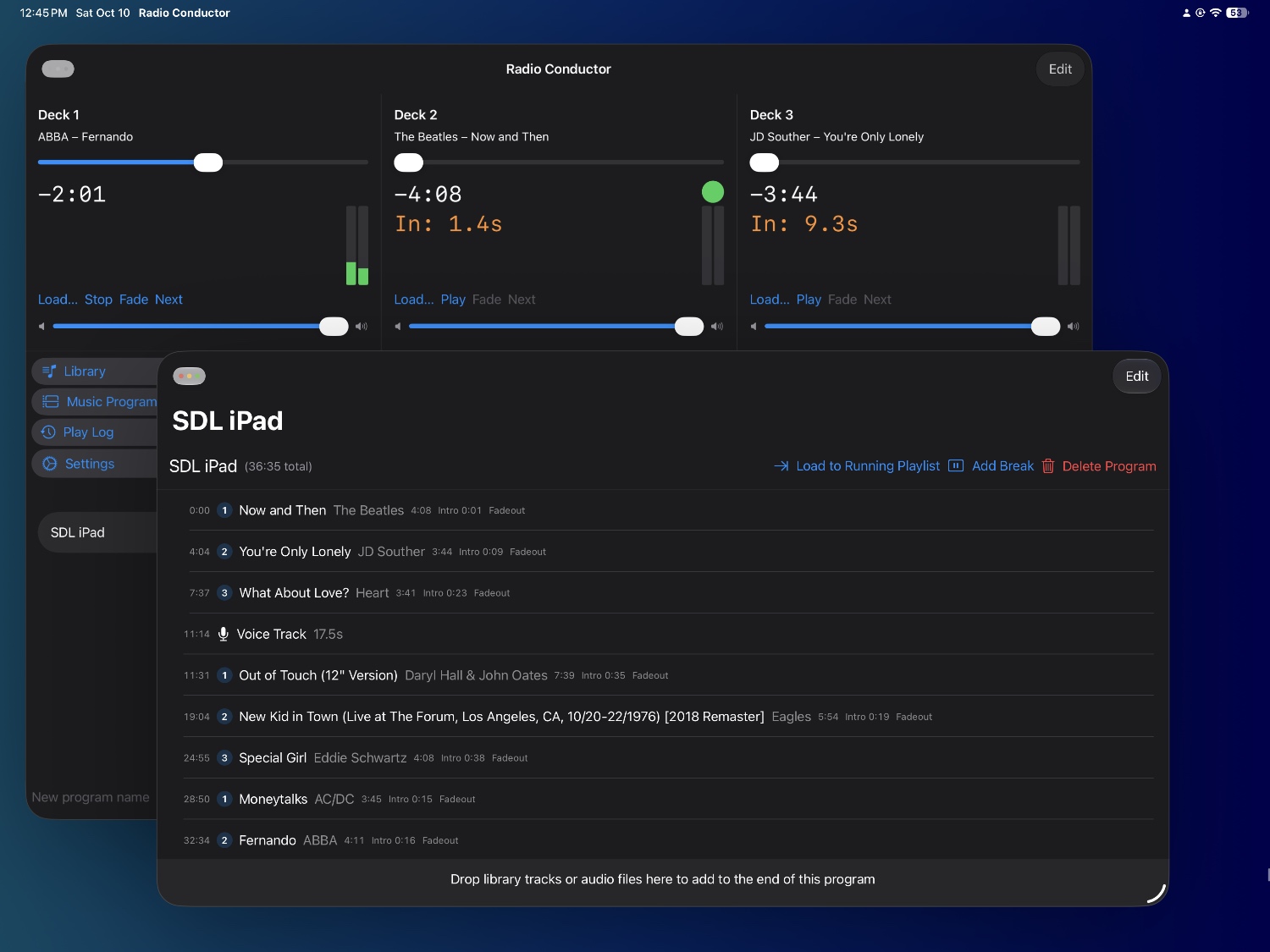Open Library from the sidebar
1270x952 pixels.
click(95, 371)
